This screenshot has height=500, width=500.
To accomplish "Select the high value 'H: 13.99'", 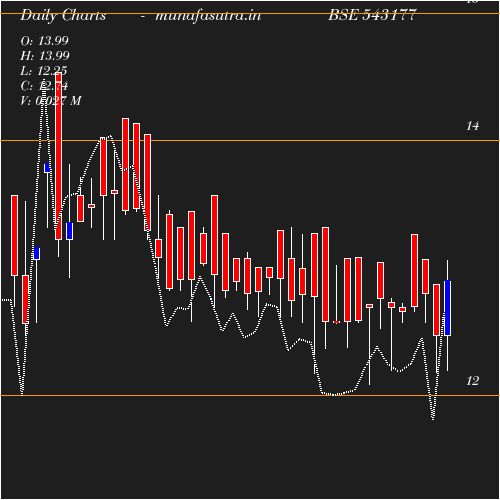I will pyautogui.click(x=45, y=56).
